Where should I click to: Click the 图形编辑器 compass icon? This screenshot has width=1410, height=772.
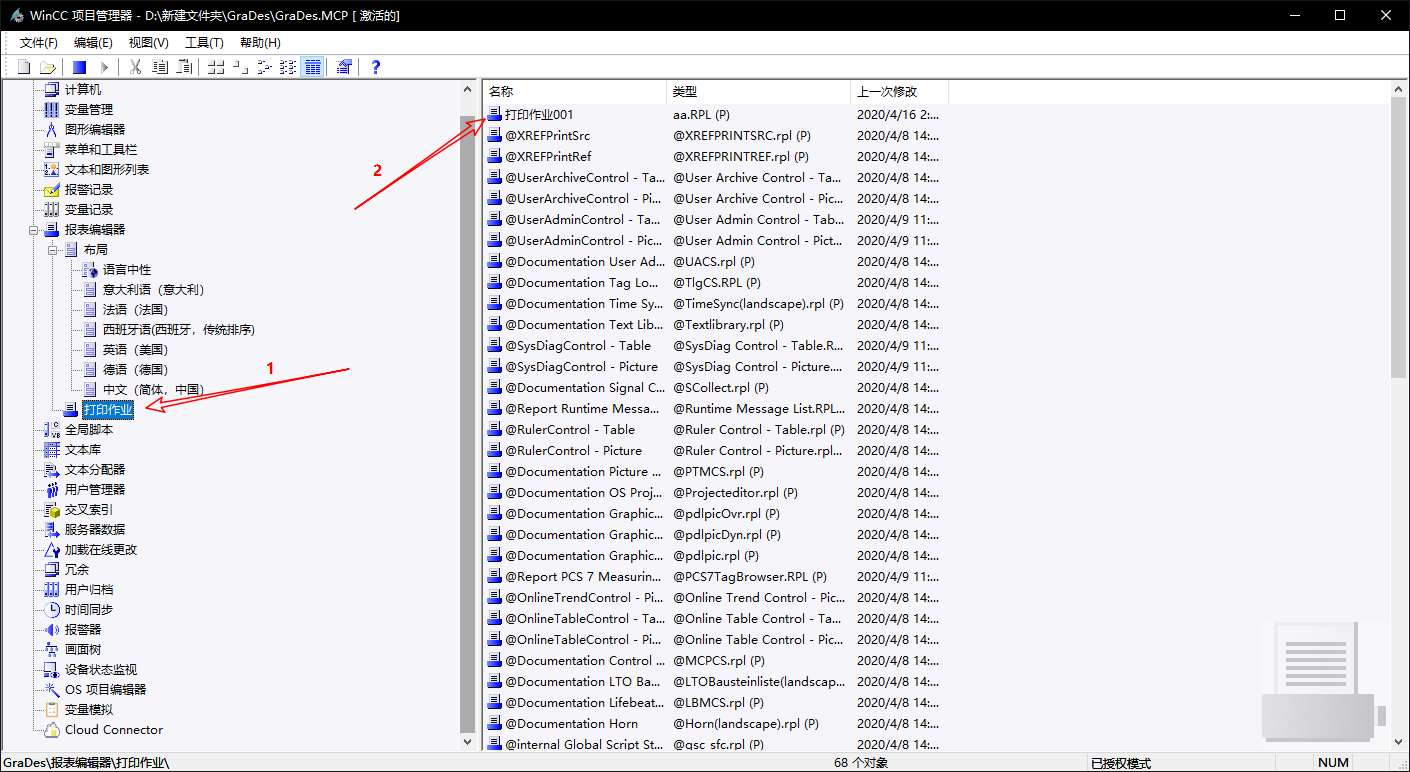[52, 130]
